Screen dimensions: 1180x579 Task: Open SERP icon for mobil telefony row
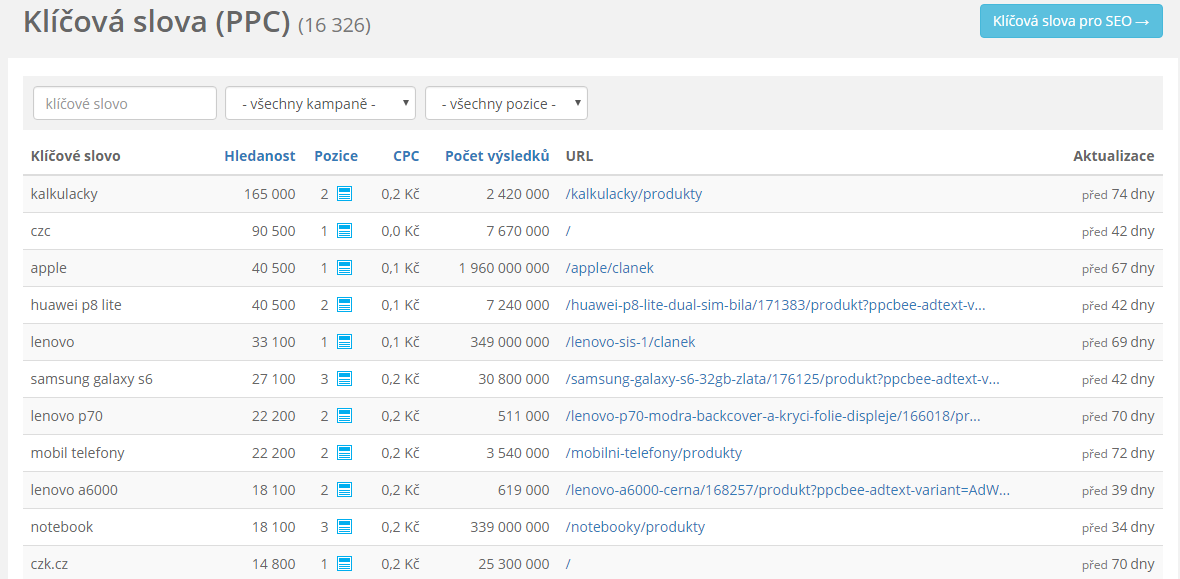tap(344, 453)
